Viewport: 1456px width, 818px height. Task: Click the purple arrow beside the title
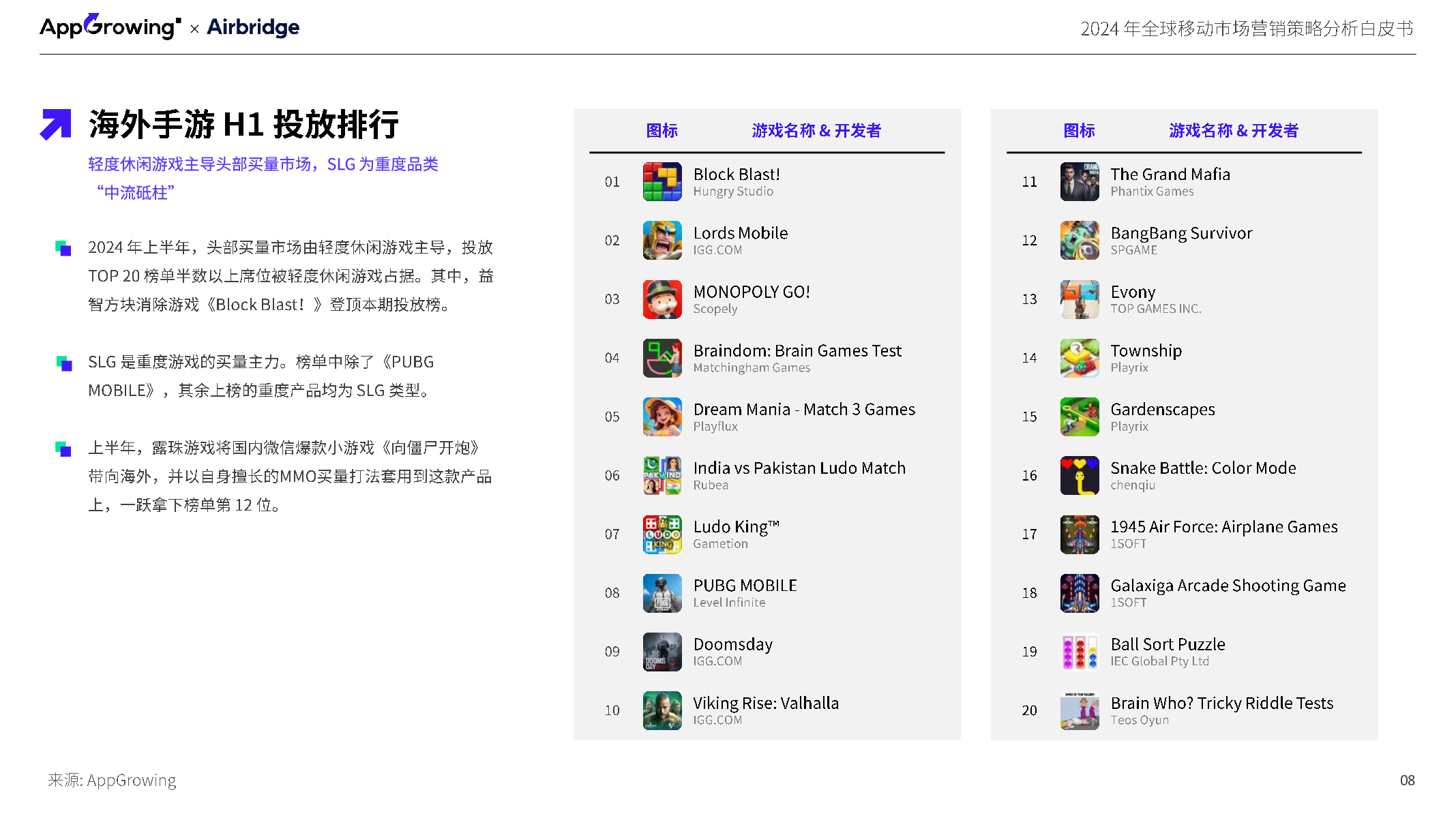(x=56, y=124)
